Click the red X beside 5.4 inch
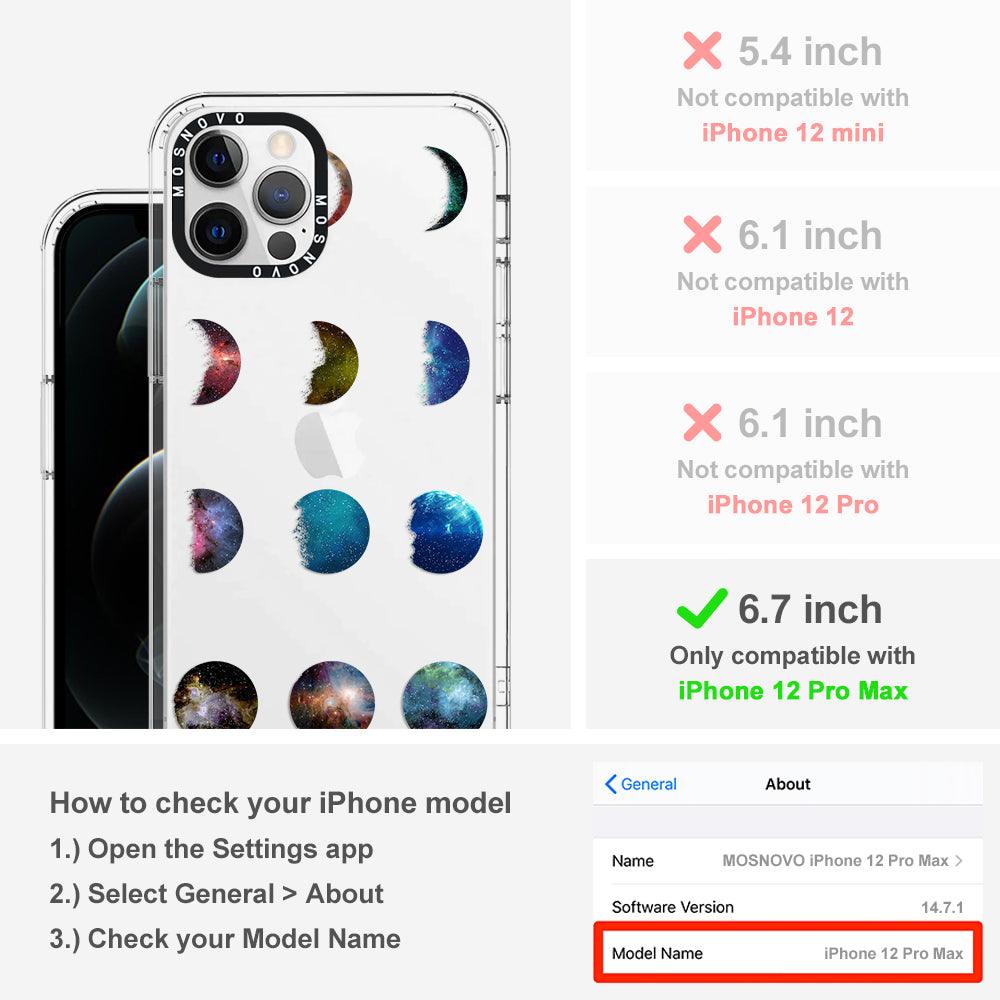Viewport: 1000px width, 1000px height. [x=702, y=50]
